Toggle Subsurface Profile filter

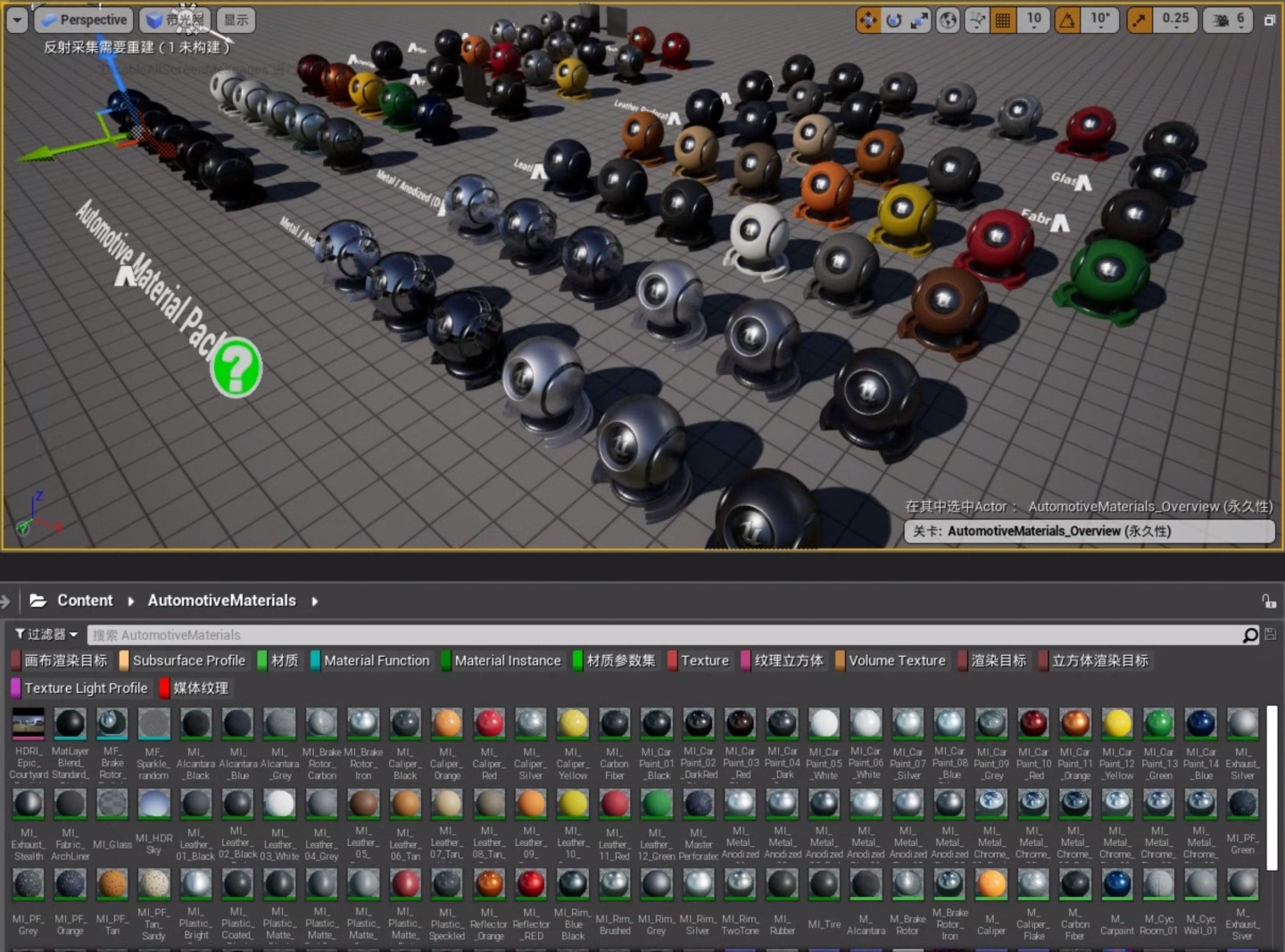[x=183, y=660]
